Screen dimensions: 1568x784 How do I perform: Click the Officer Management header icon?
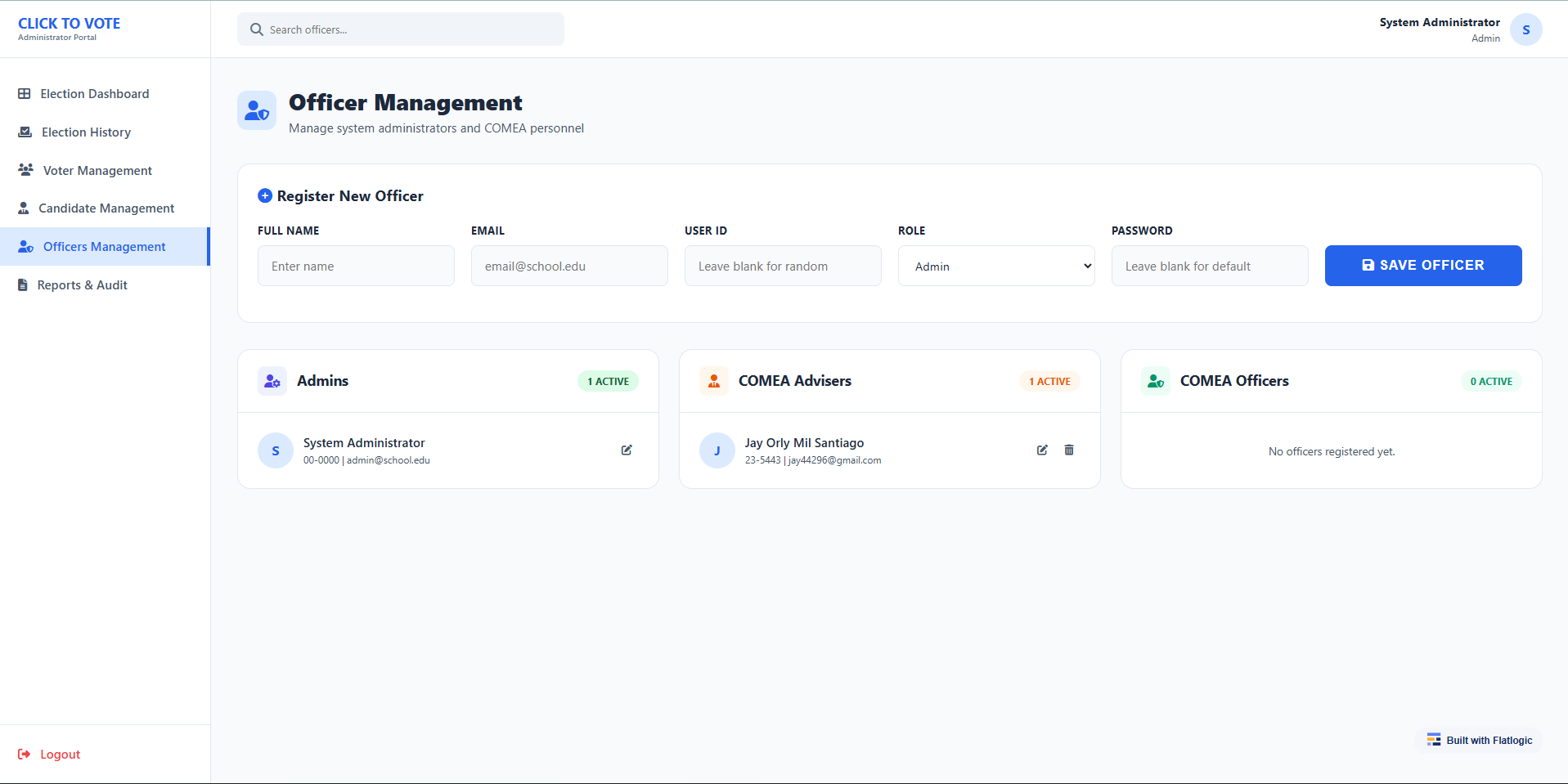257,110
